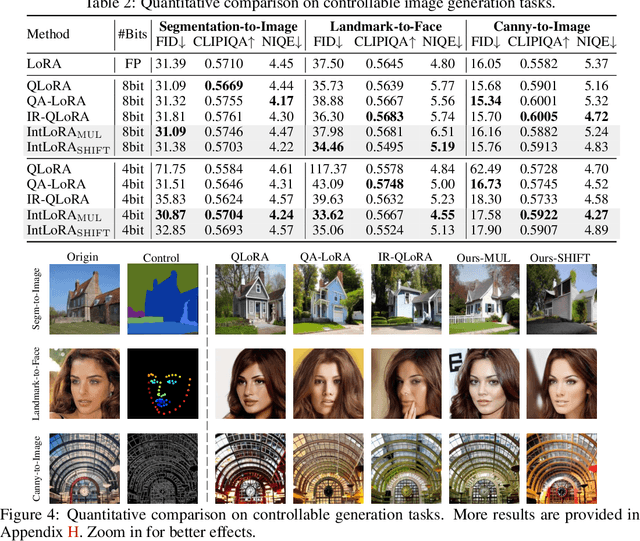The height and width of the screenshot is (541, 640).
Task: Open IR-QLoRA Segm-to-Image house image
Action: pos(406,299)
